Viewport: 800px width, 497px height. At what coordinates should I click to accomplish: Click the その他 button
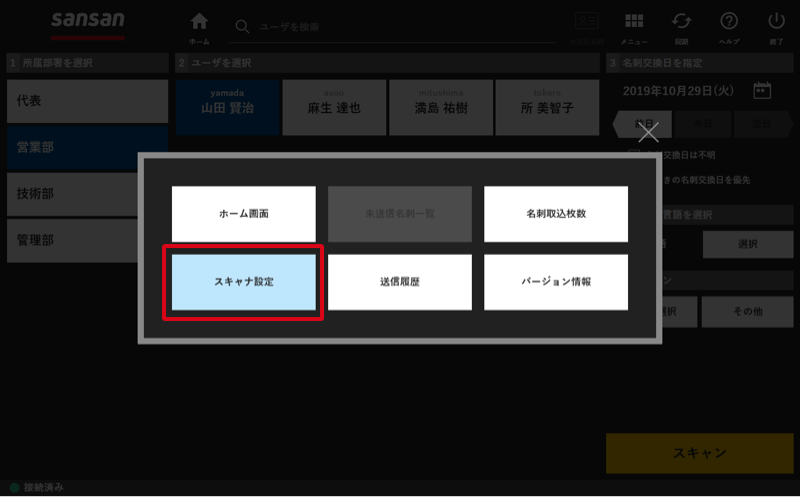747,311
